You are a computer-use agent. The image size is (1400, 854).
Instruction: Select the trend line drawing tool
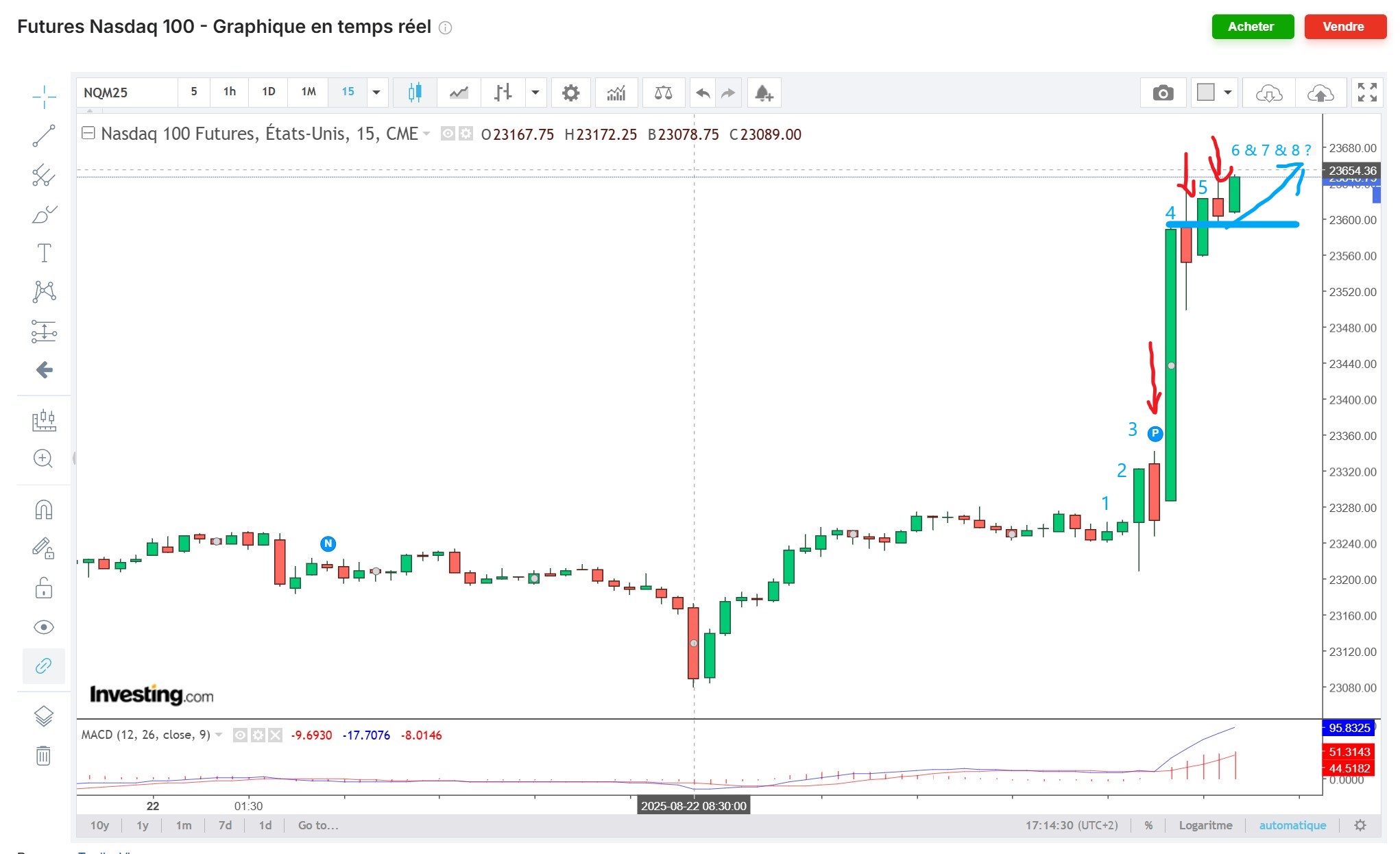point(44,136)
